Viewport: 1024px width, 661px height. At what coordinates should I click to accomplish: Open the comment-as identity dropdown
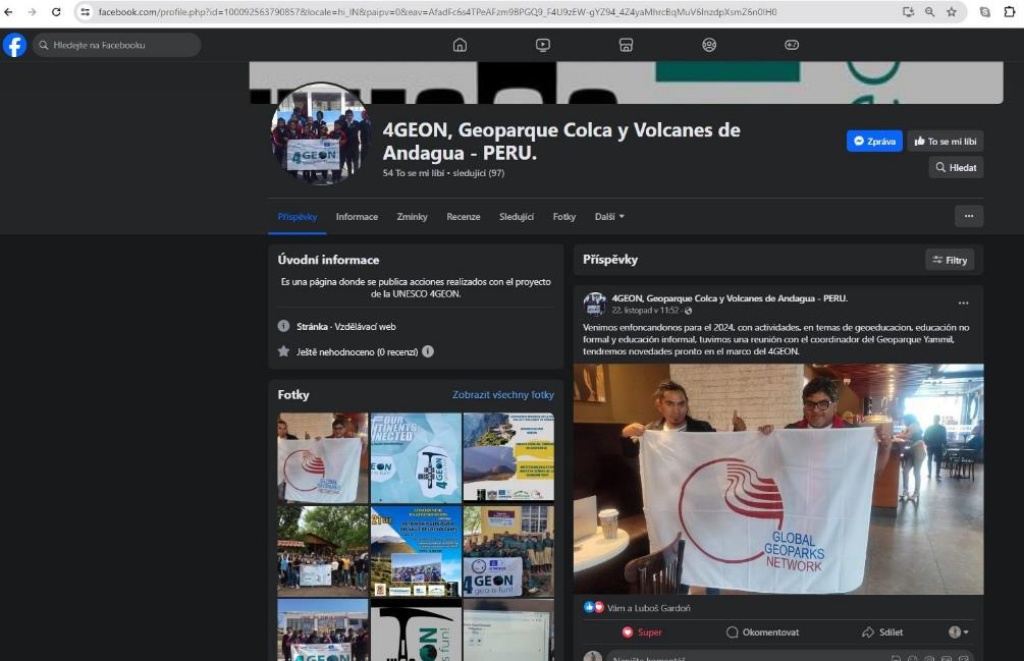pos(959,632)
